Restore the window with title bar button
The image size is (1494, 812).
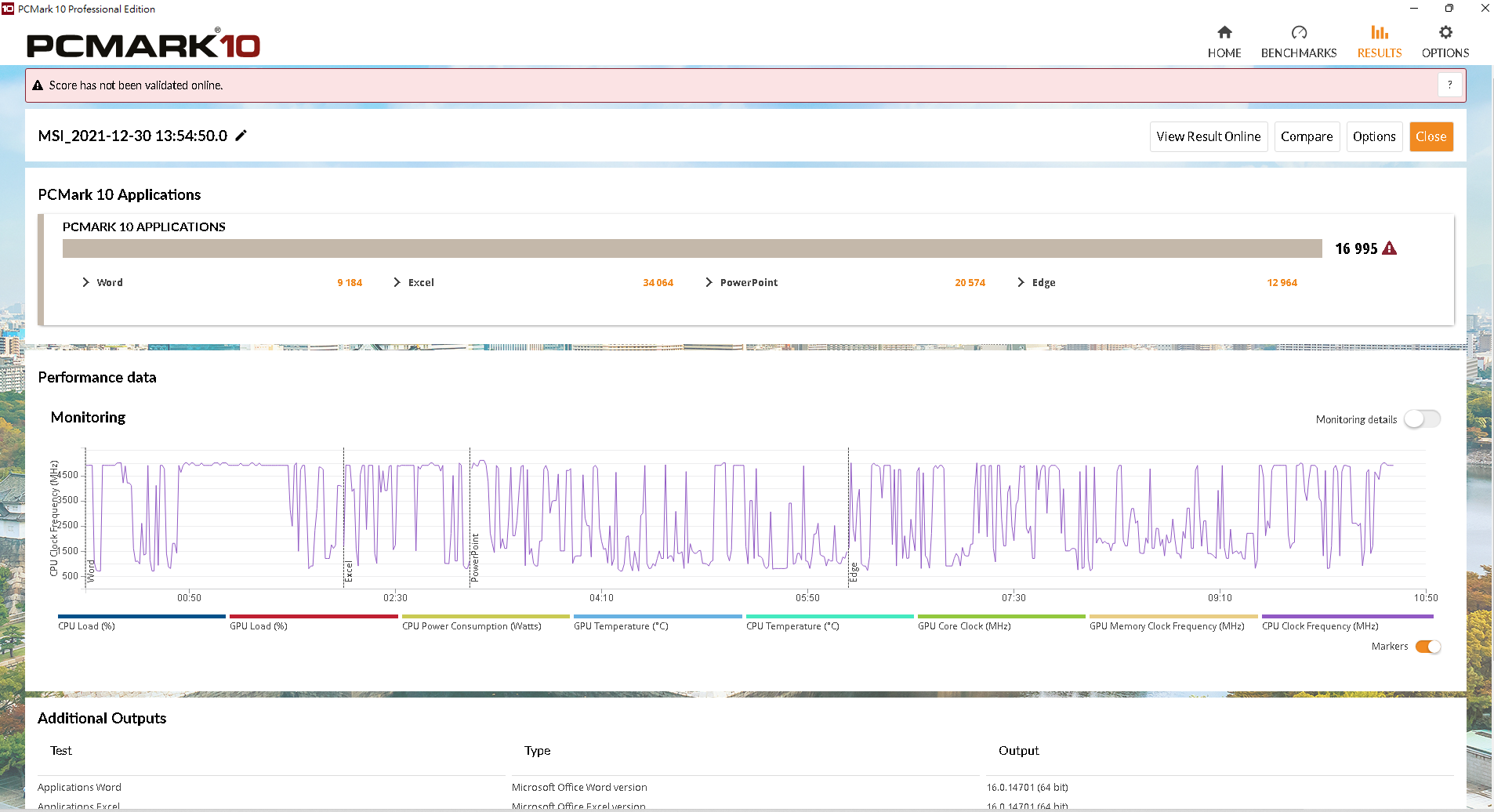tap(1449, 9)
